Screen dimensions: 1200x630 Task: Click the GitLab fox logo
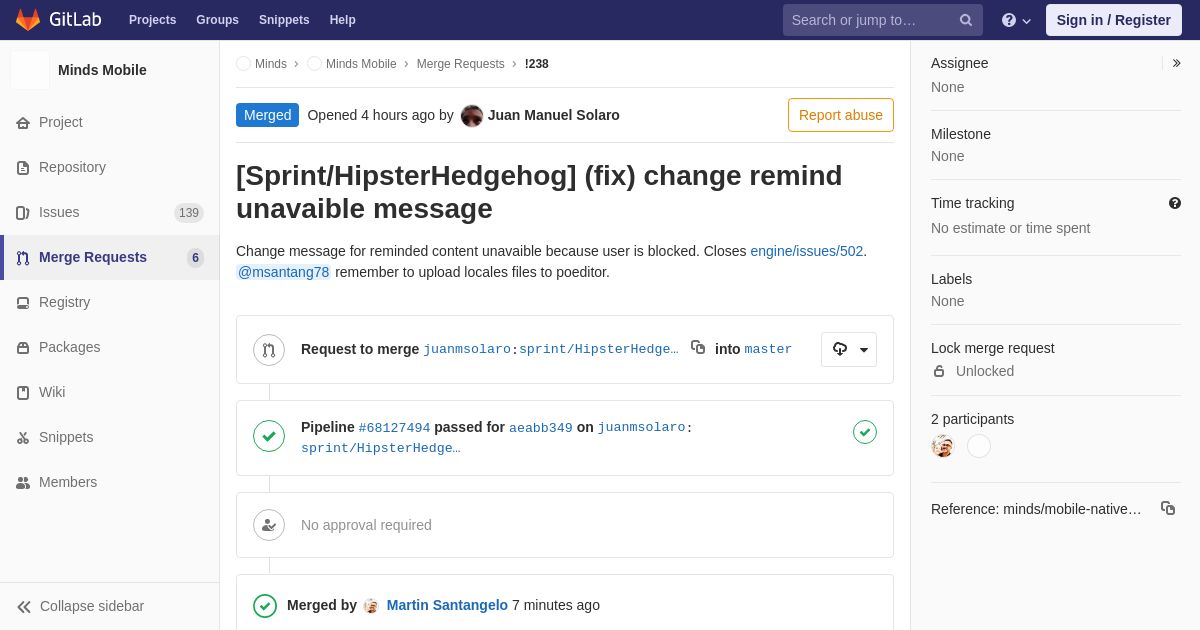[28, 20]
